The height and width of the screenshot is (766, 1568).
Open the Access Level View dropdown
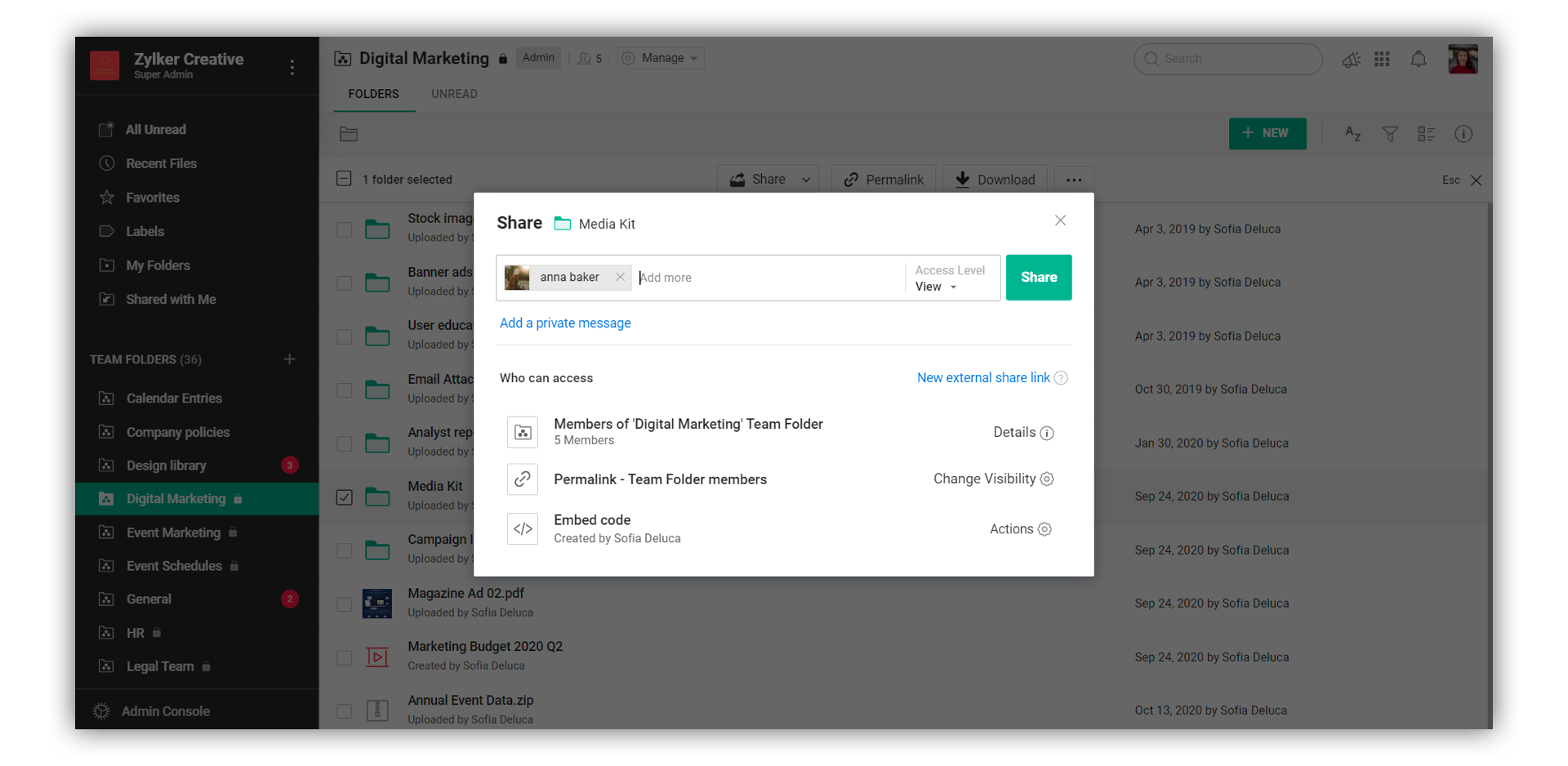coord(936,287)
